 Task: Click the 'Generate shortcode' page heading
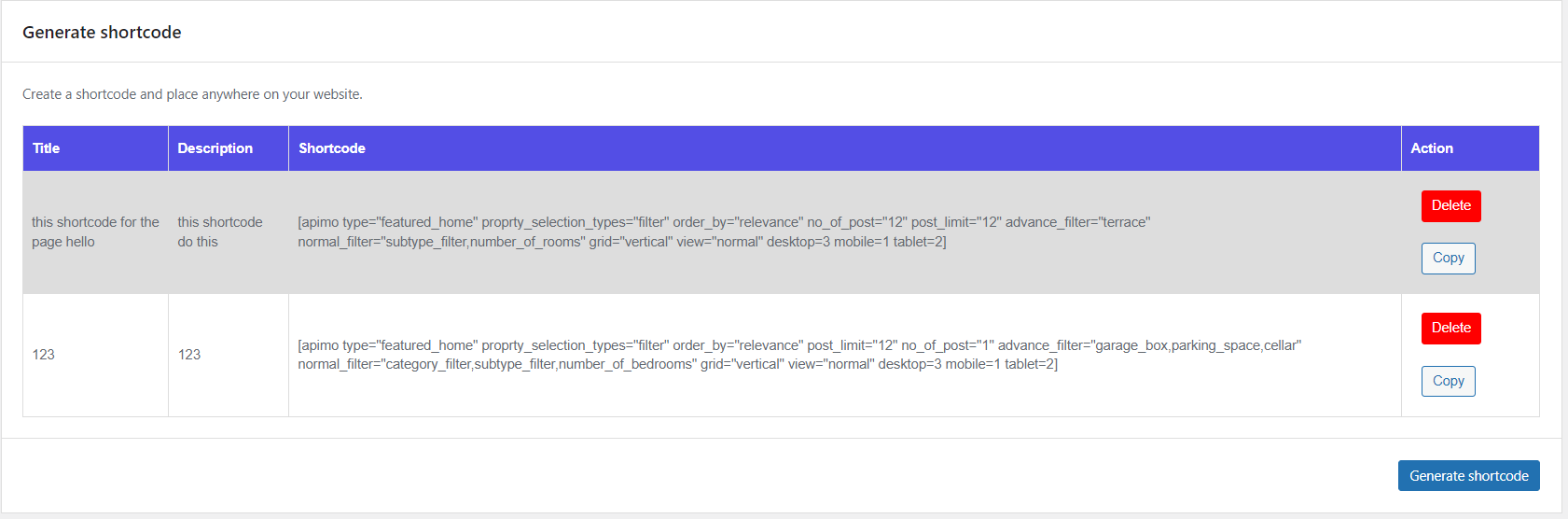click(102, 33)
